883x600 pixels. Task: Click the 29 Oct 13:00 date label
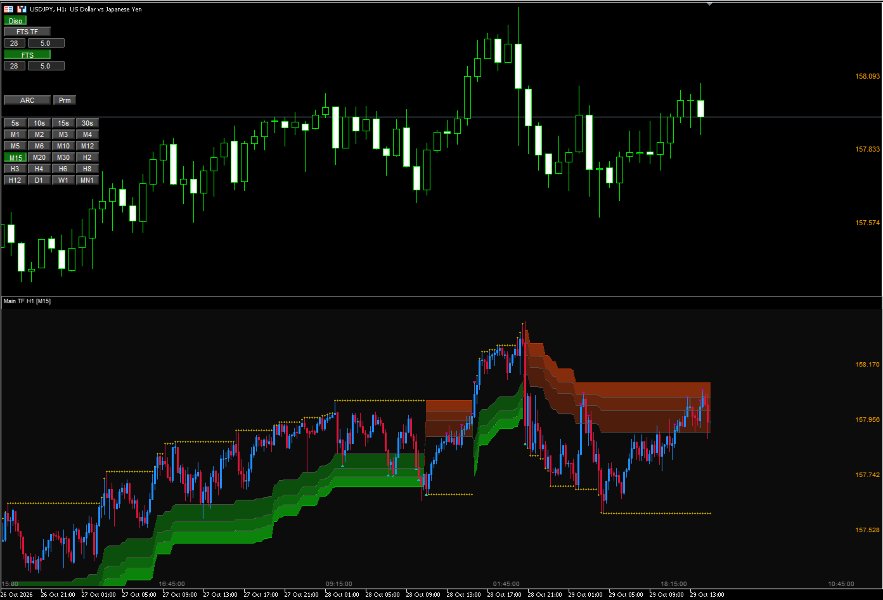coord(707,595)
